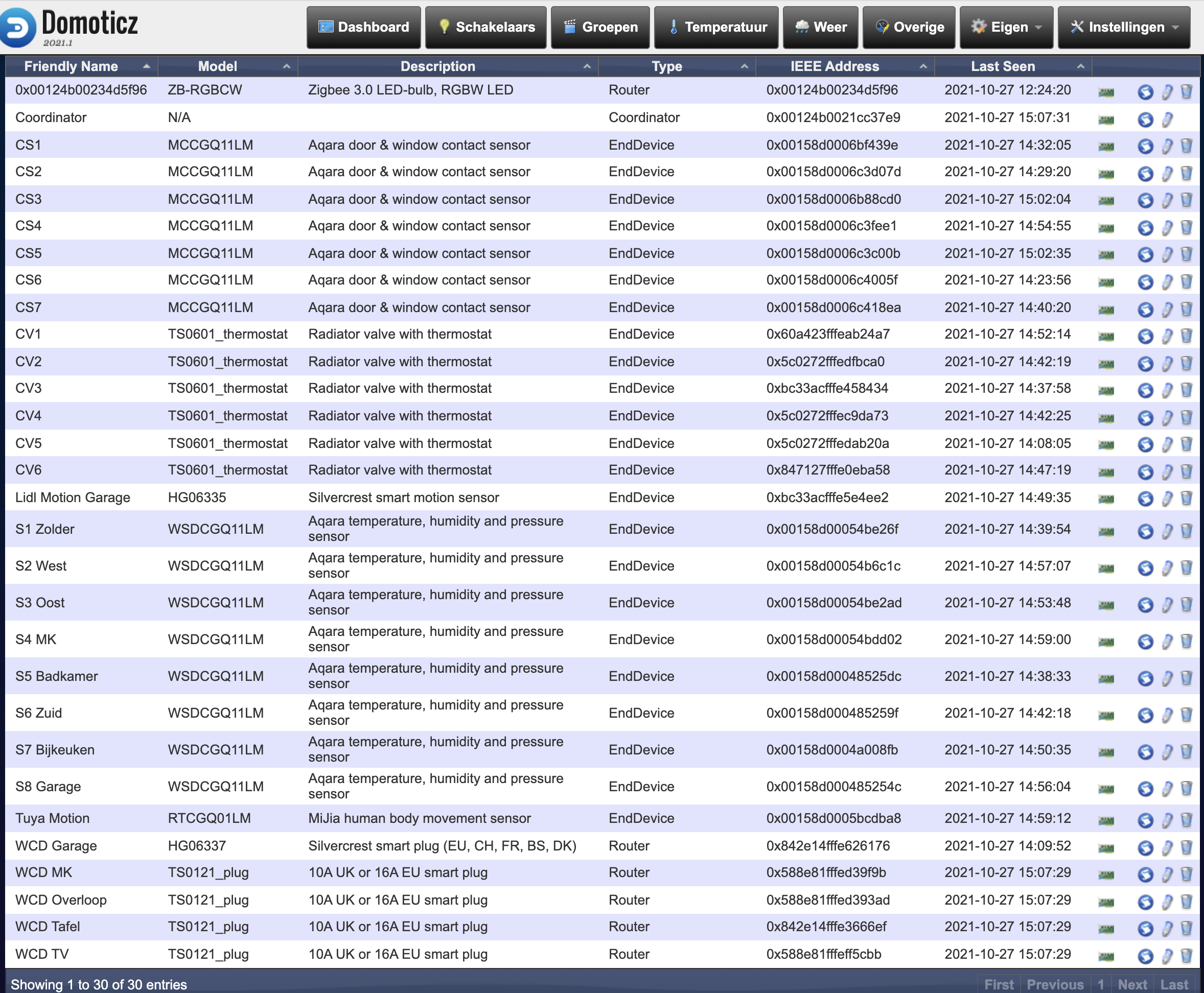Delete S8 Garage using the trash icon
Screen dimensions: 1204x993
(1186, 788)
